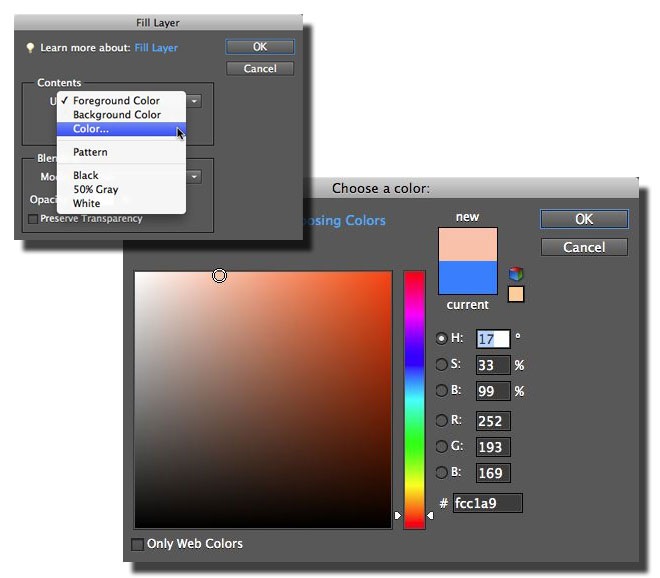Image resolution: width=660 pixels, height=578 pixels.
Task: Click the brightness field showing 99
Action: [493, 391]
